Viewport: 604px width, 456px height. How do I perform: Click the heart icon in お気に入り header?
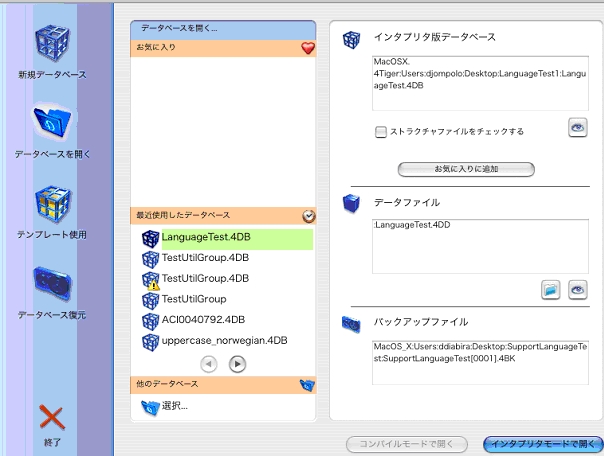[x=308, y=47]
